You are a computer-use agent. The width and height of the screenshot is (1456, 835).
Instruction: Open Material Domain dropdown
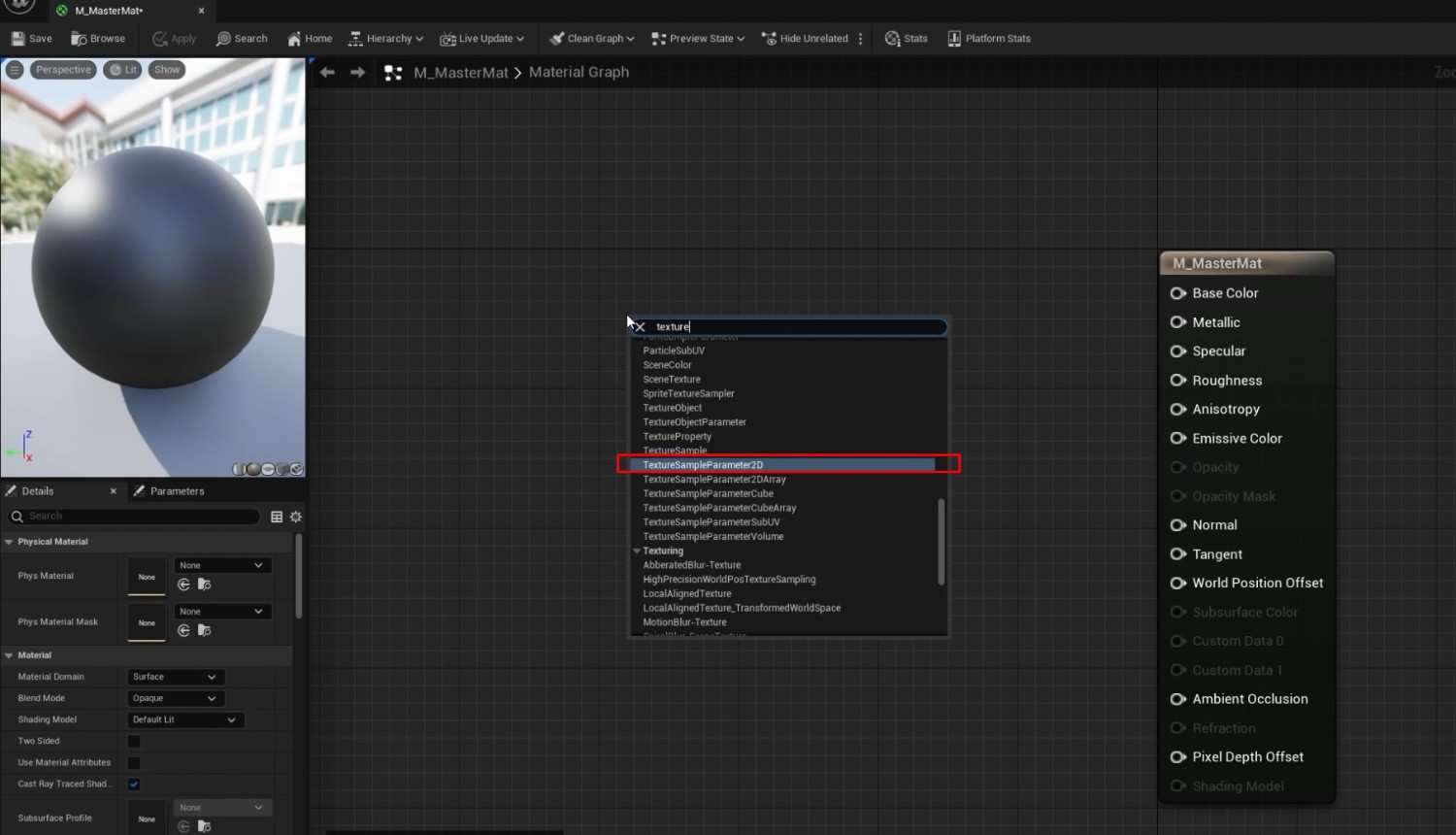(x=176, y=677)
